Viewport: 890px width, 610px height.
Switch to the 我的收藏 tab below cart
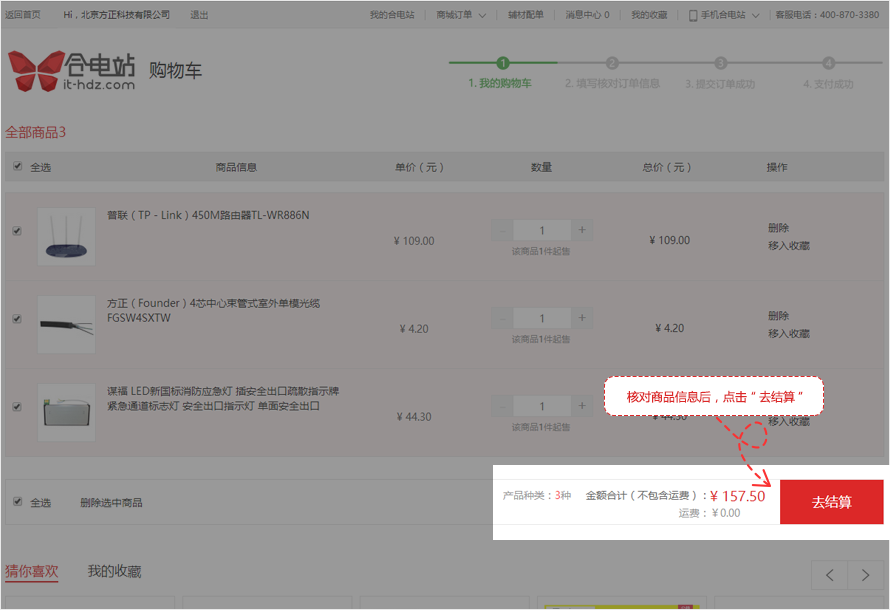point(114,572)
